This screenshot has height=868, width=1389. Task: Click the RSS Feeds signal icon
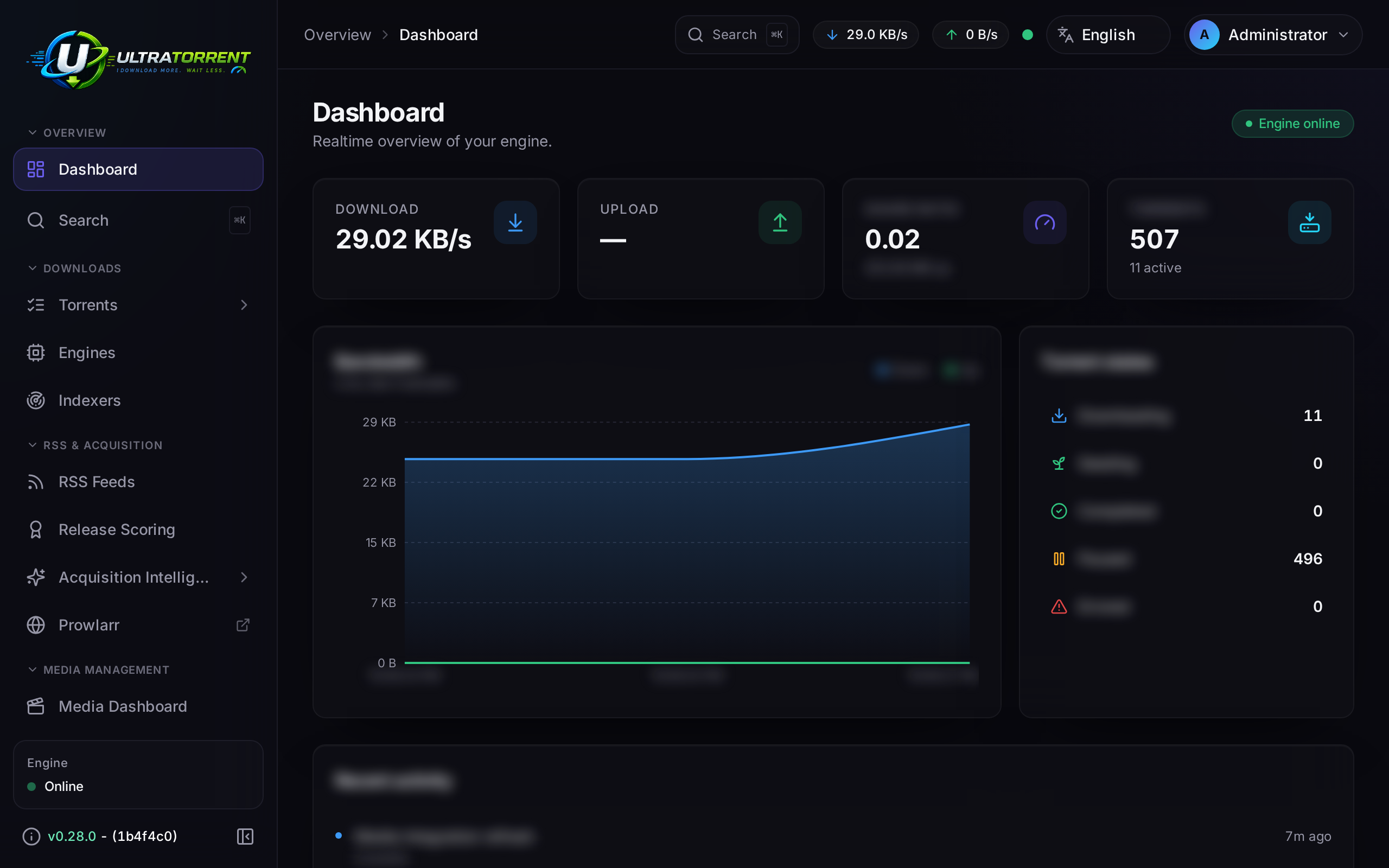[x=36, y=482]
